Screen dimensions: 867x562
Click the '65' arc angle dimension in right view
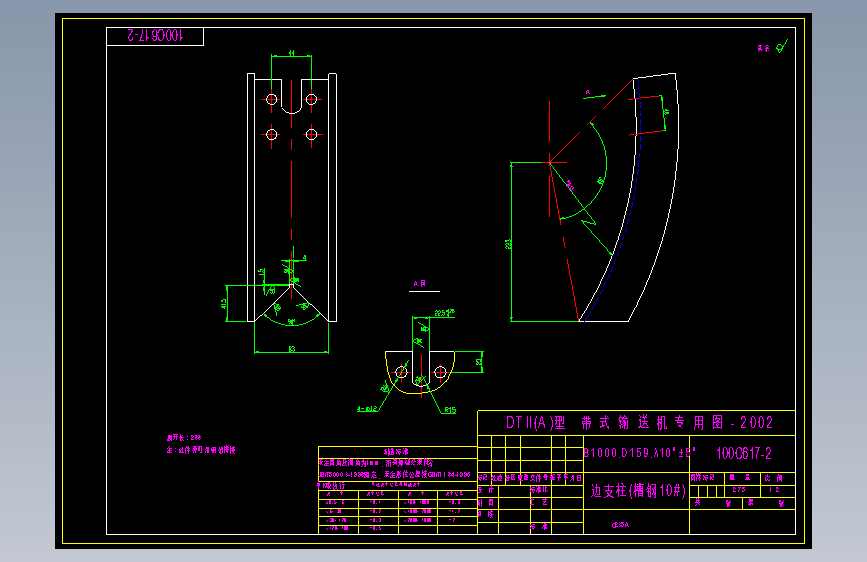click(x=600, y=181)
